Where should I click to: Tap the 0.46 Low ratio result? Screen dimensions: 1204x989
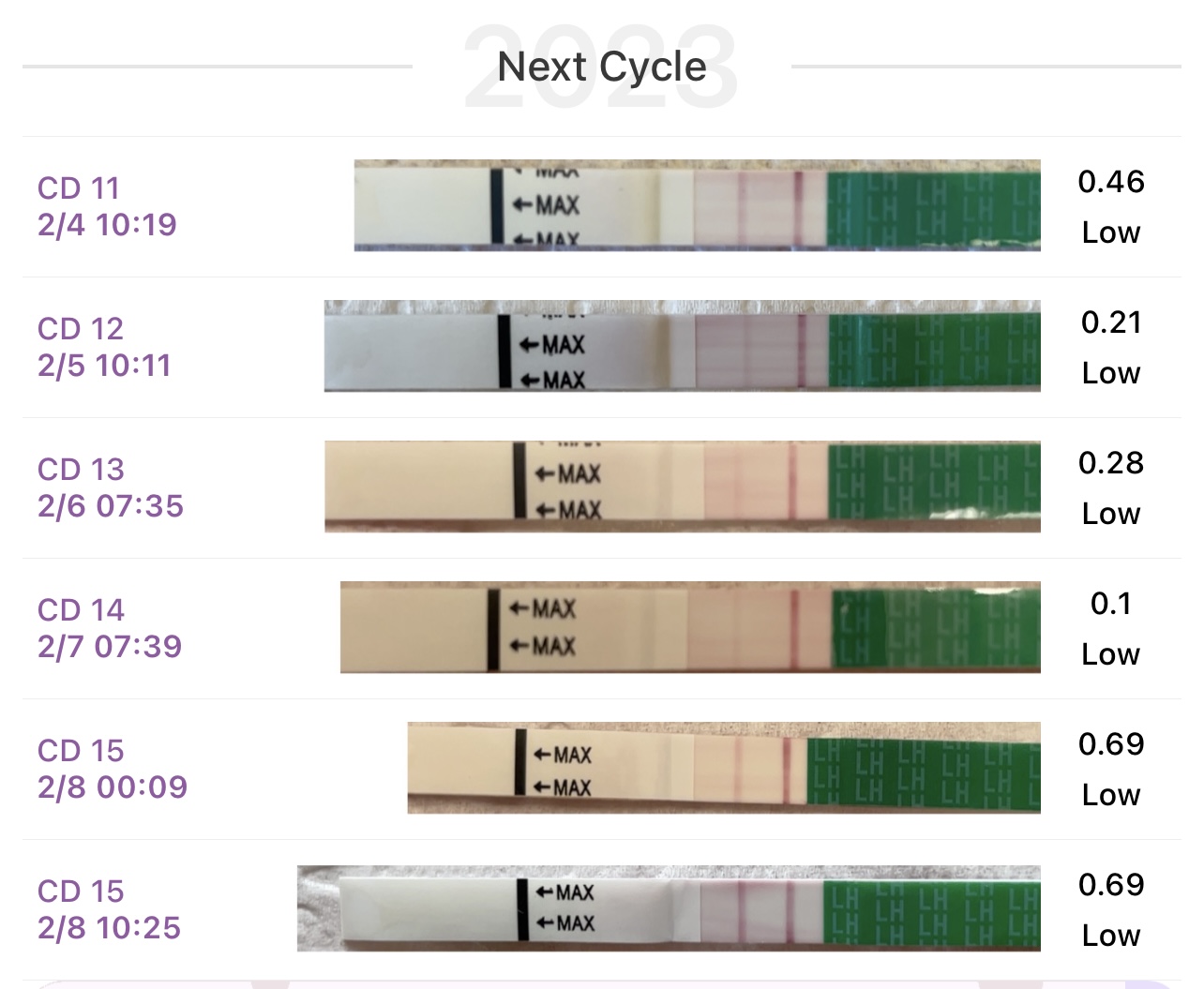pos(1111,206)
